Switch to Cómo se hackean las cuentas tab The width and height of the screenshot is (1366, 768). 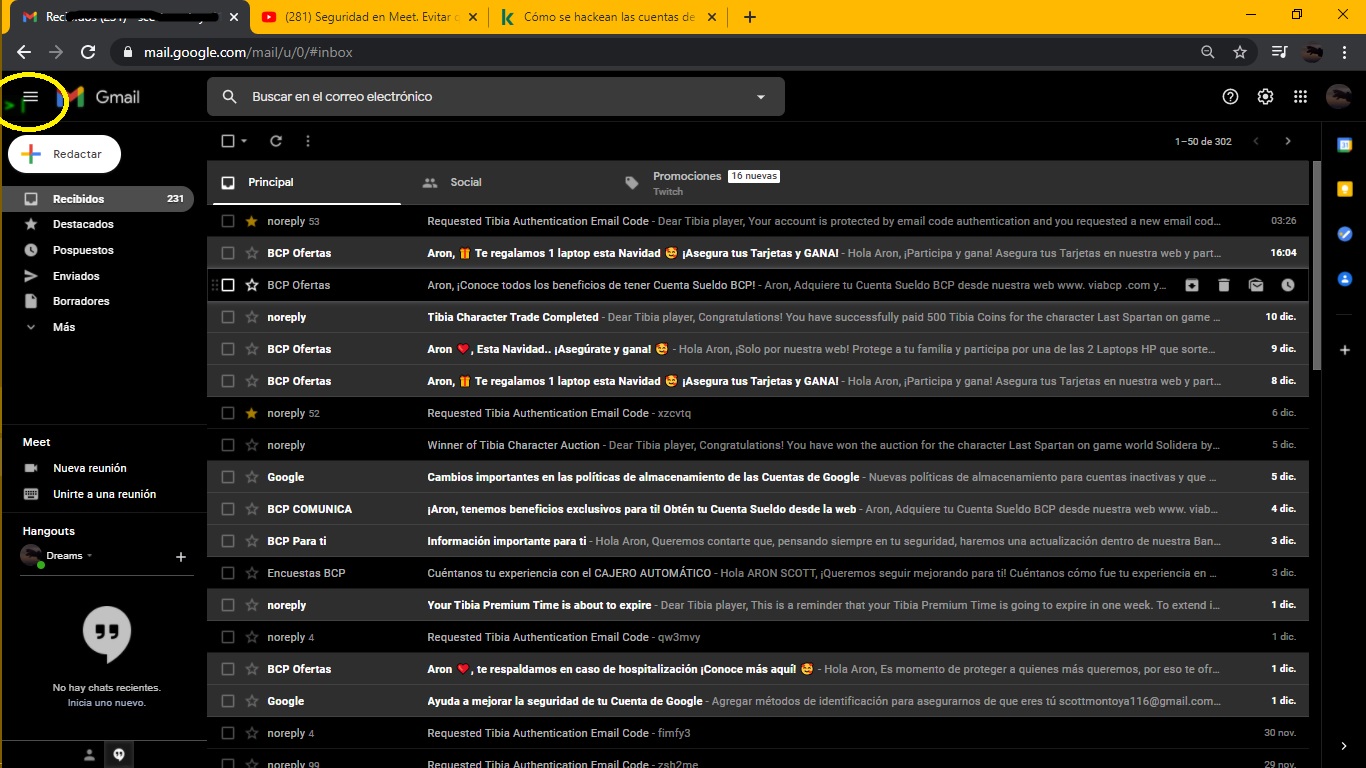pos(609,17)
